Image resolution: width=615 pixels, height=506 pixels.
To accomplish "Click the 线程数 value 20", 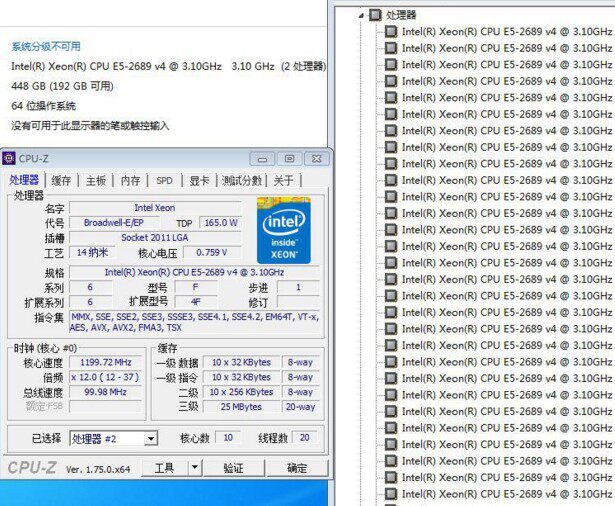I will pos(304,438).
